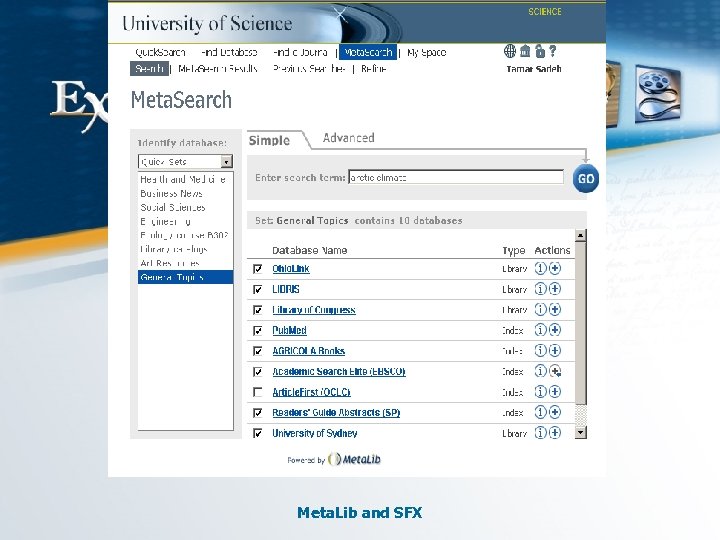Add PubMed using its plus icon
The width and height of the screenshot is (720, 540).
pos(555,330)
